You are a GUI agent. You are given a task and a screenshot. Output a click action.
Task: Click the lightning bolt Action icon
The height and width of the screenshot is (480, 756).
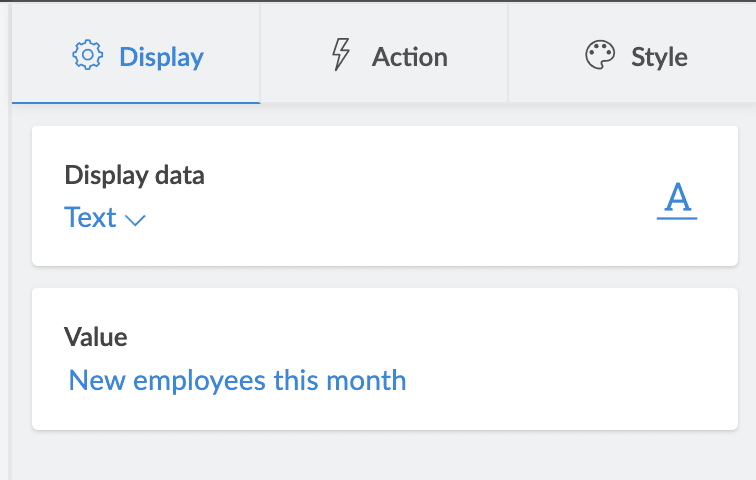[x=341, y=55]
